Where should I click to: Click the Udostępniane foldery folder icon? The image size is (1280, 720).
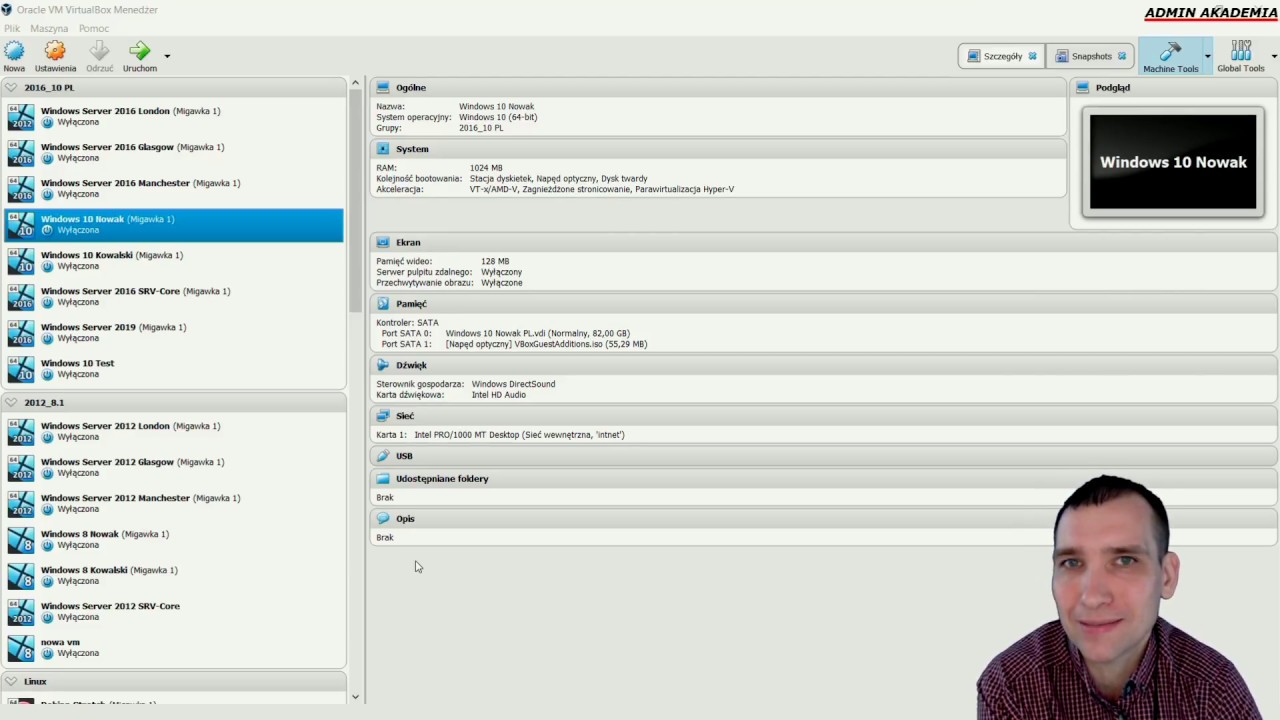click(x=383, y=478)
